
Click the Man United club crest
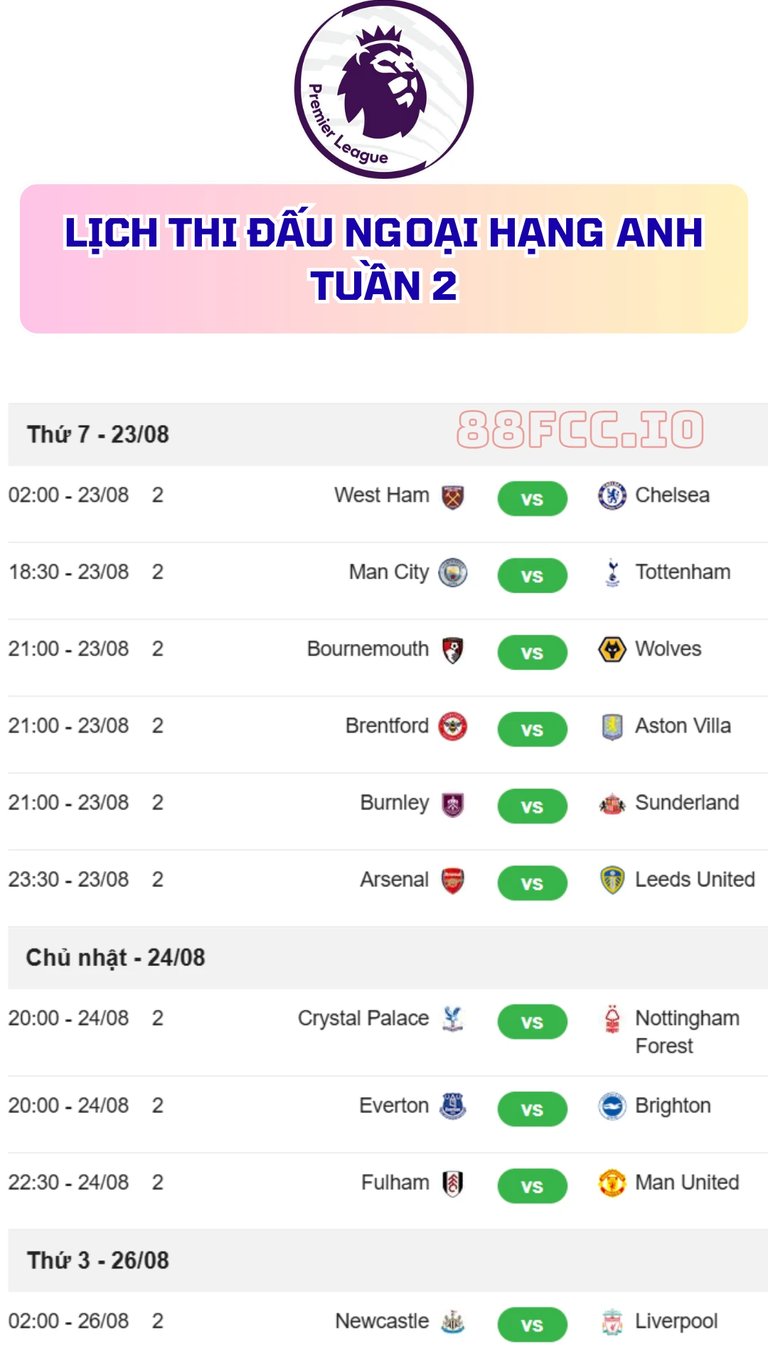coord(612,1184)
